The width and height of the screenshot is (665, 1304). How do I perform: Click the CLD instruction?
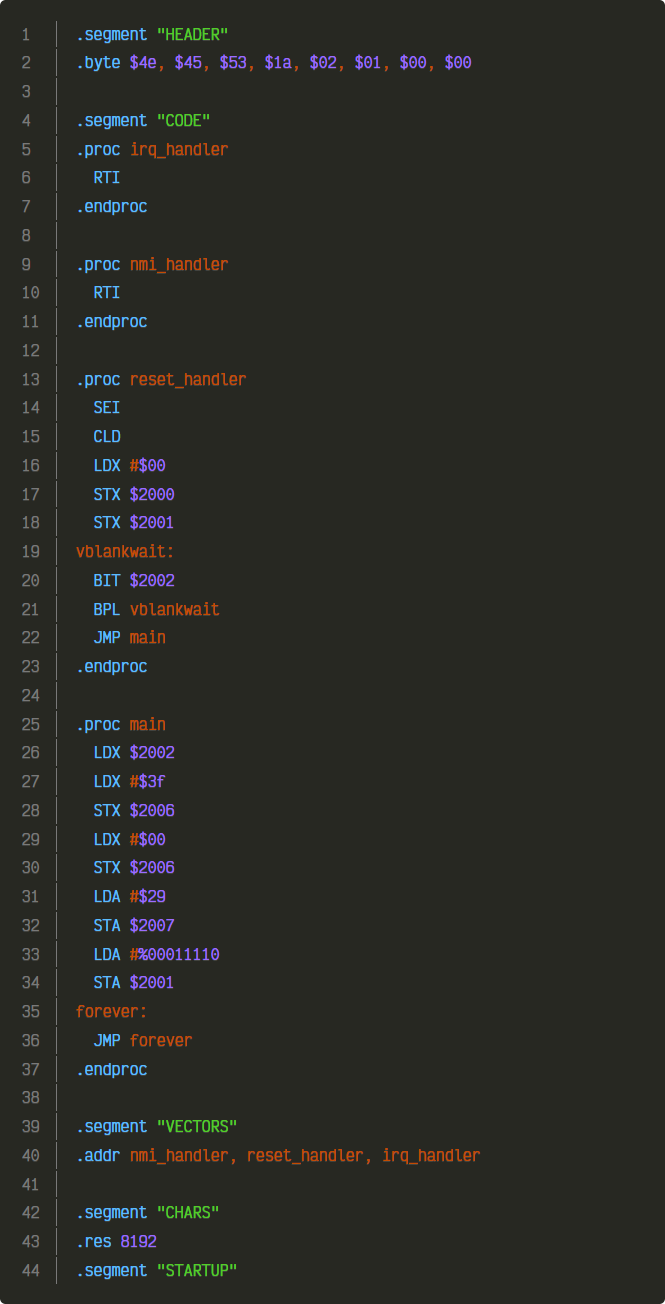(106, 437)
